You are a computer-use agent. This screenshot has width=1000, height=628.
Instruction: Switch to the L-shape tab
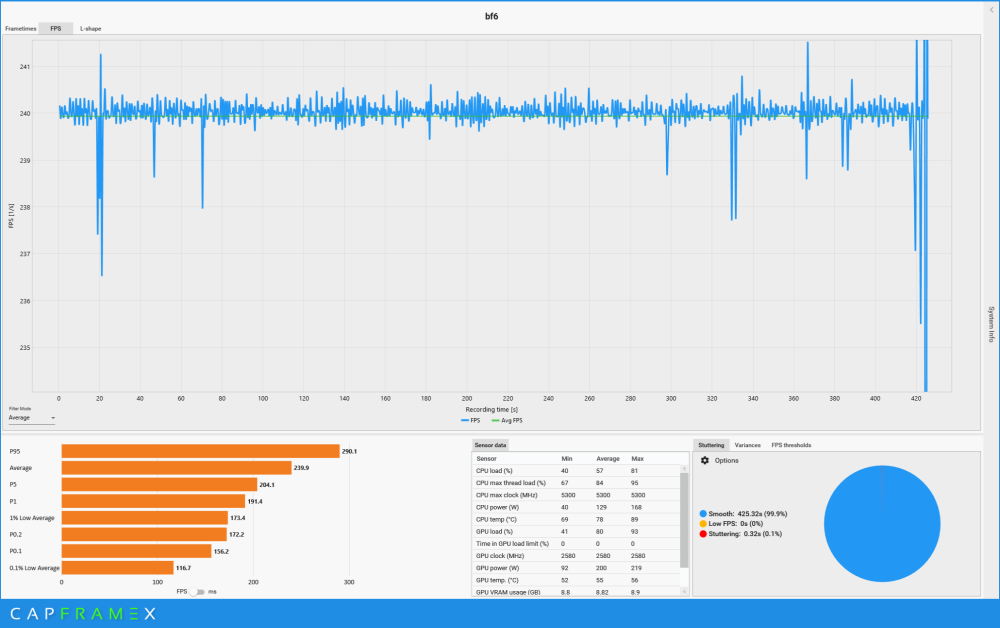click(x=91, y=28)
